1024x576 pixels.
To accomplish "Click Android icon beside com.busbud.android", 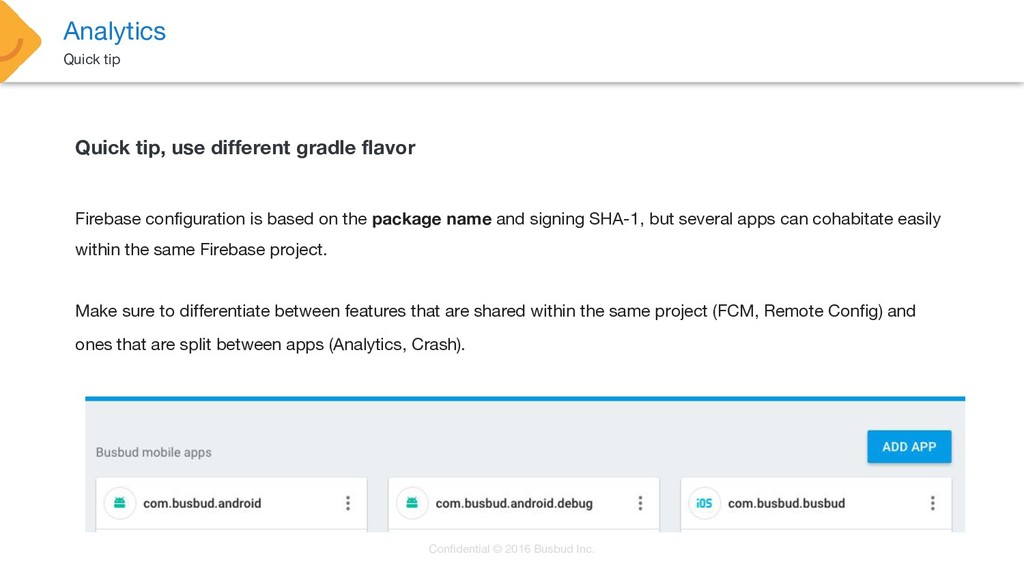I will [120, 503].
